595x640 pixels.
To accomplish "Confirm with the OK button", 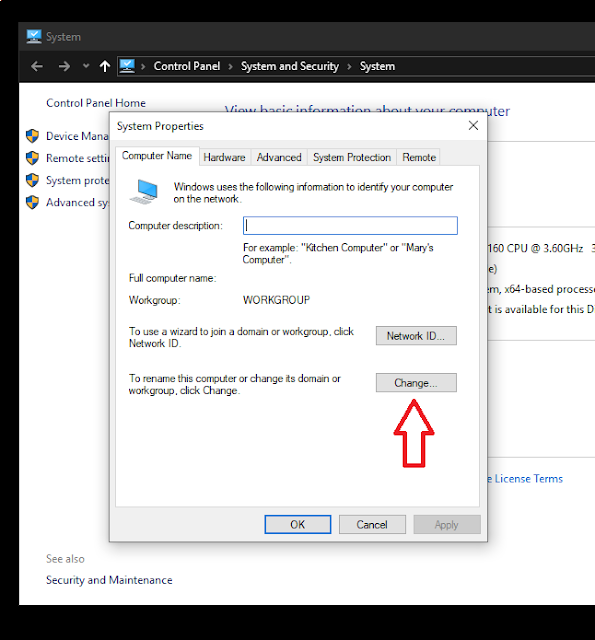I will (298, 524).
